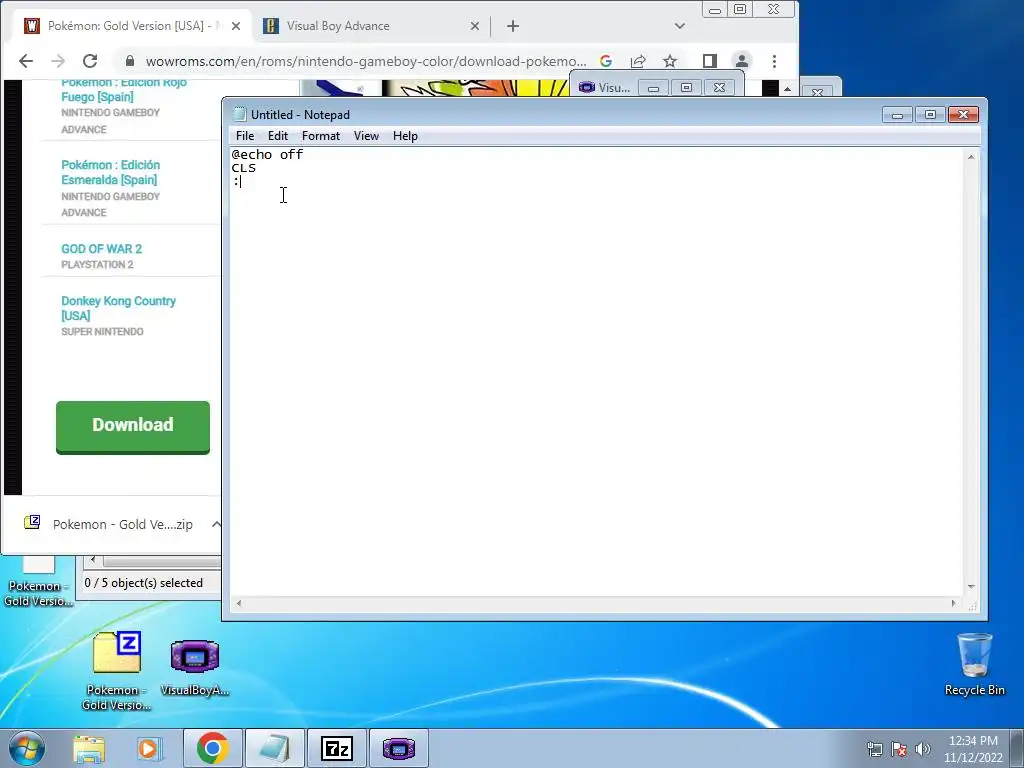Viewport: 1024px width, 768px height.
Task: Minimize the Notepad window
Action: pyautogui.click(x=897, y=115)
